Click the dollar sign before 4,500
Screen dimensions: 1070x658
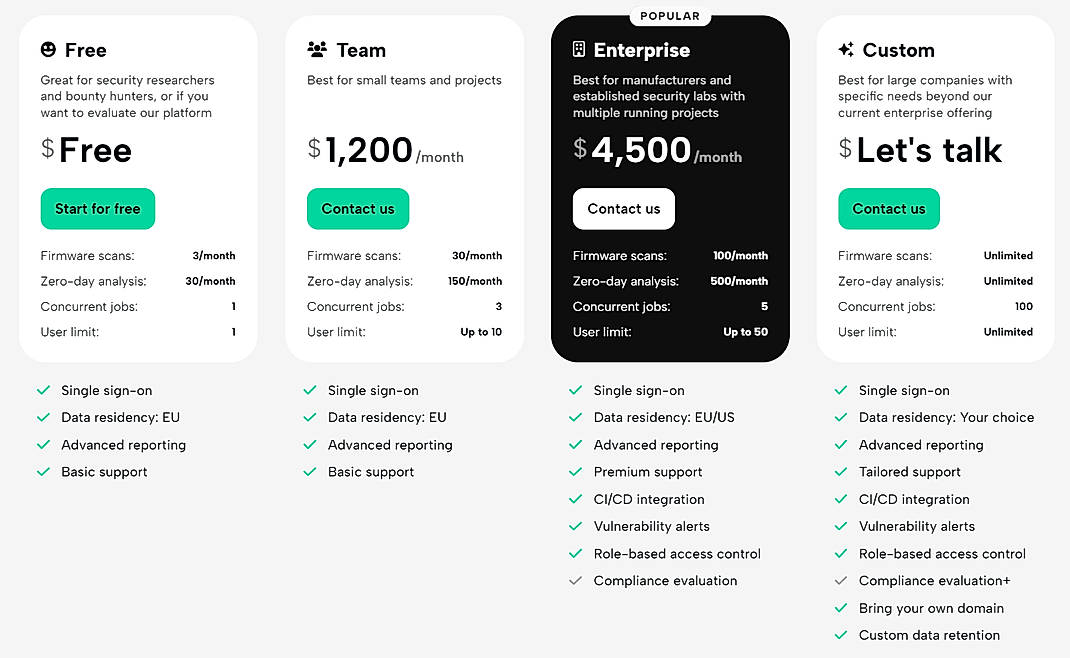580,149
